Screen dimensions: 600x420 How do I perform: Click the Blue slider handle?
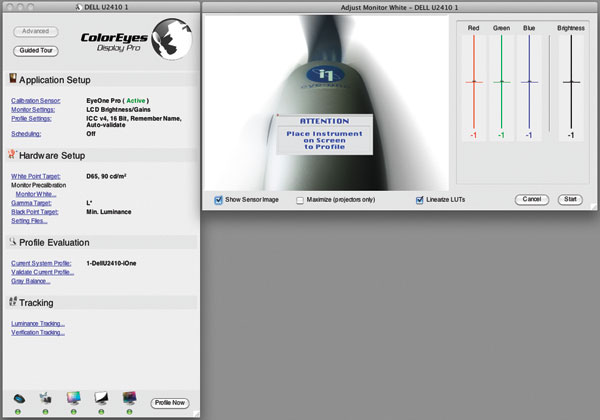[x=529, y=82]
